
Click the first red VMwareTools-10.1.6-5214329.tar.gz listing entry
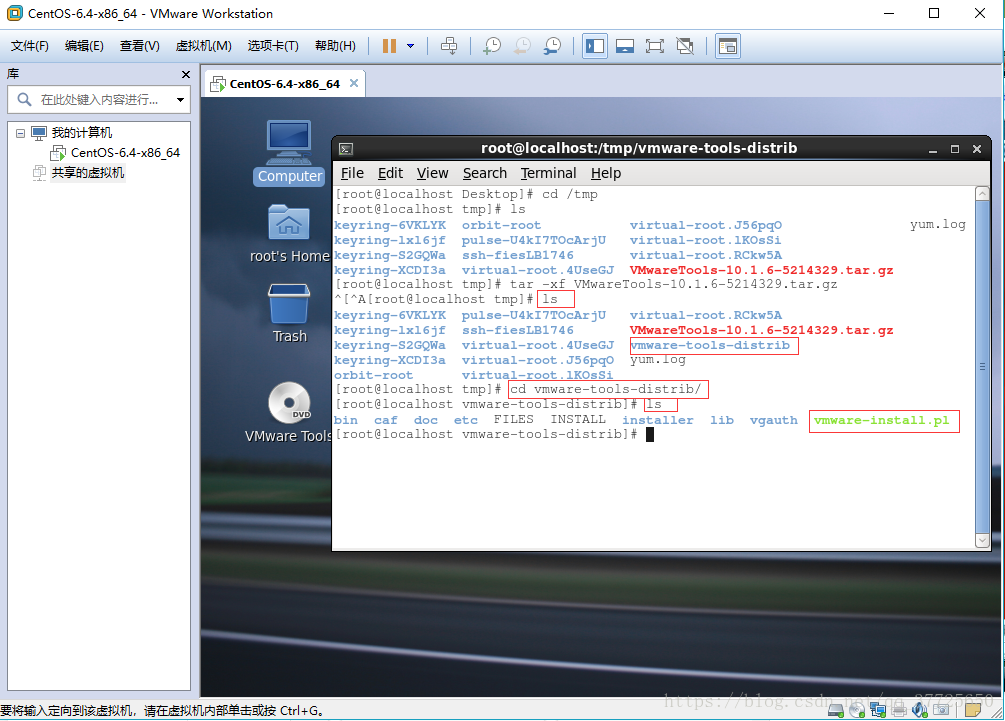coord(761,270)
